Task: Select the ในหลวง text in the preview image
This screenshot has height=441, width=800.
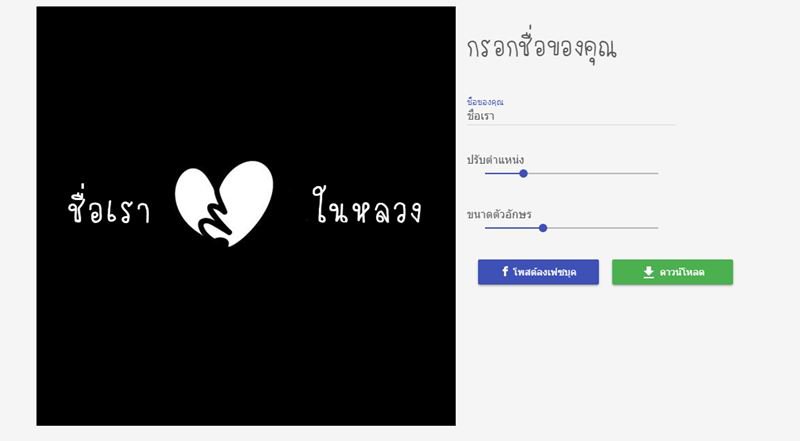Action: tap(366, 205)
